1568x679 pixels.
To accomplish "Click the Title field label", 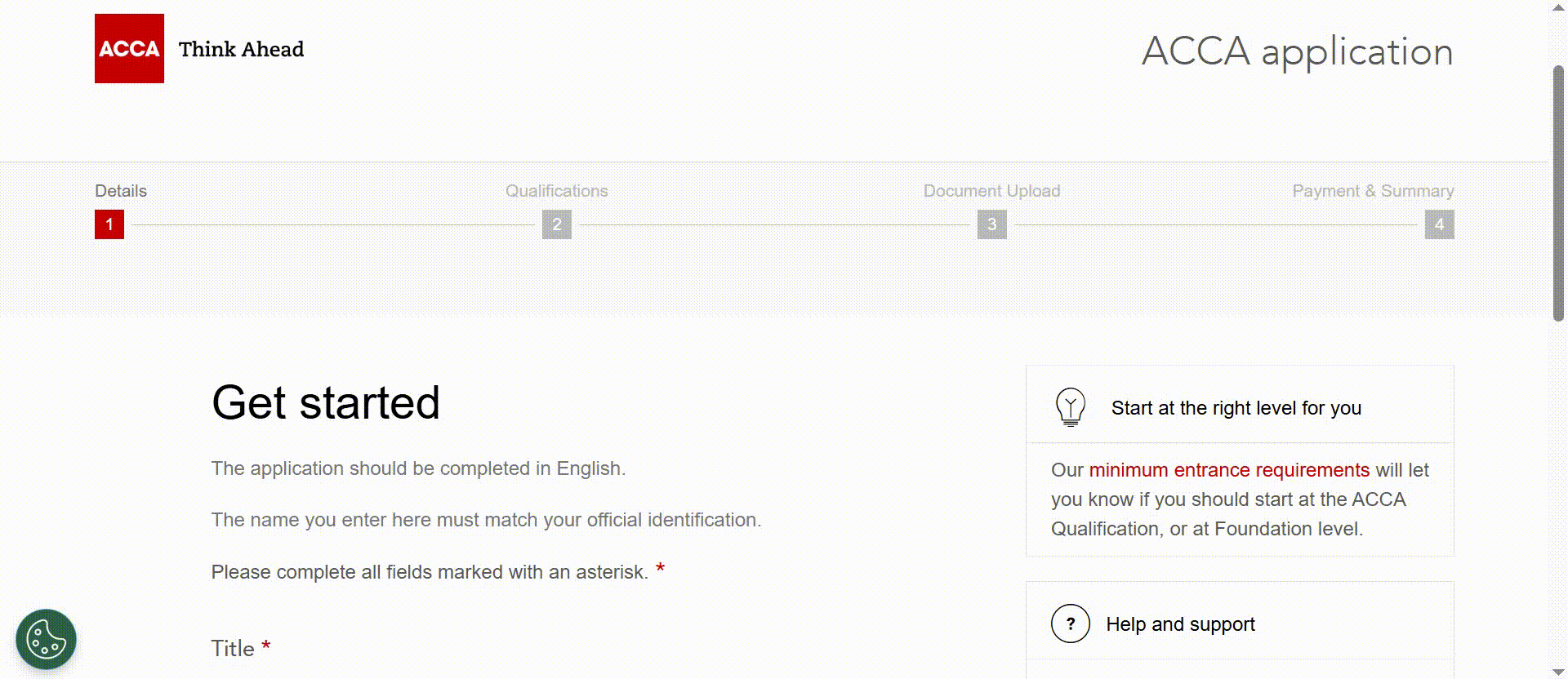I will pyautogui.click(x=233, y=649).
